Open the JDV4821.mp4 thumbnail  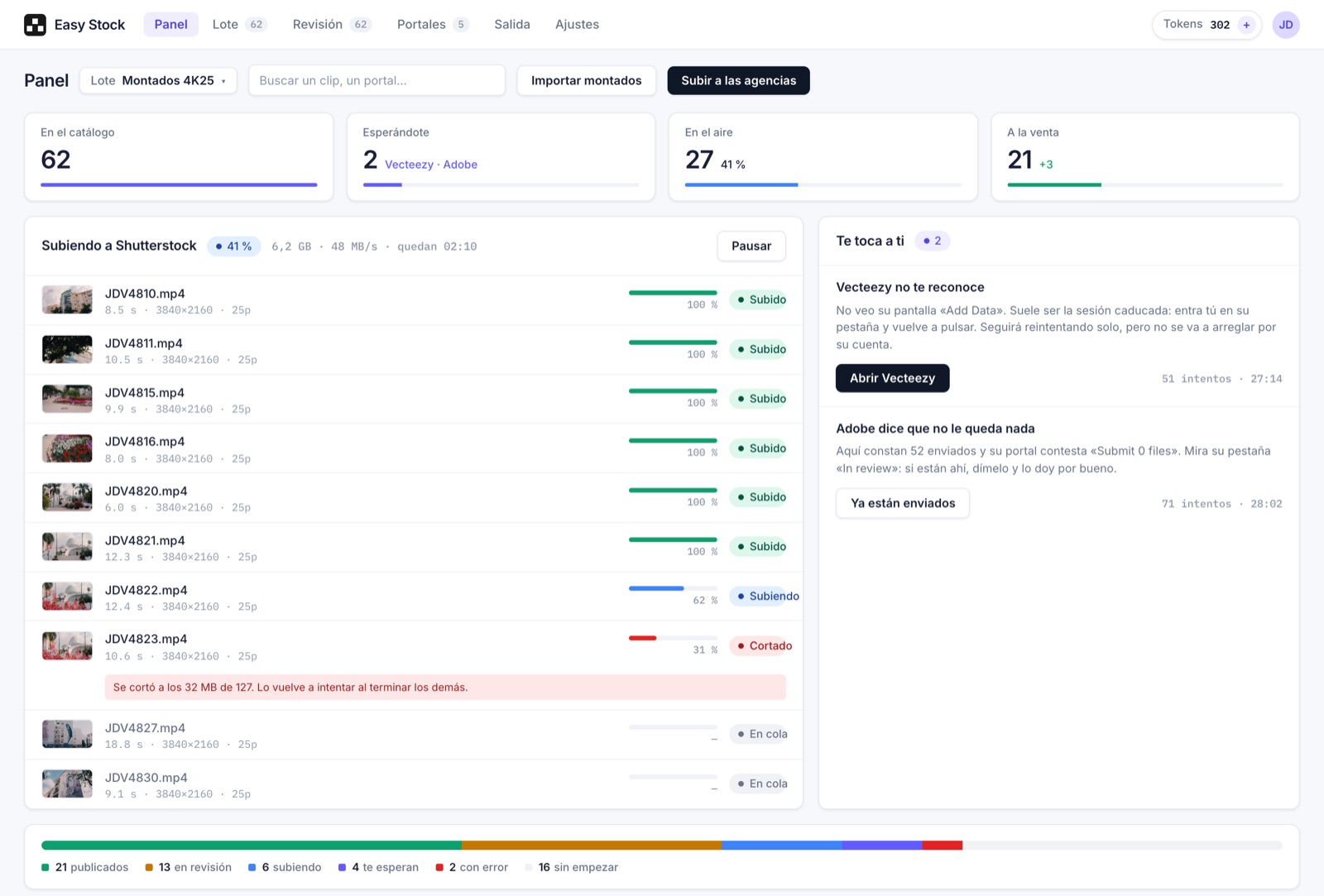tap(67, 547)
